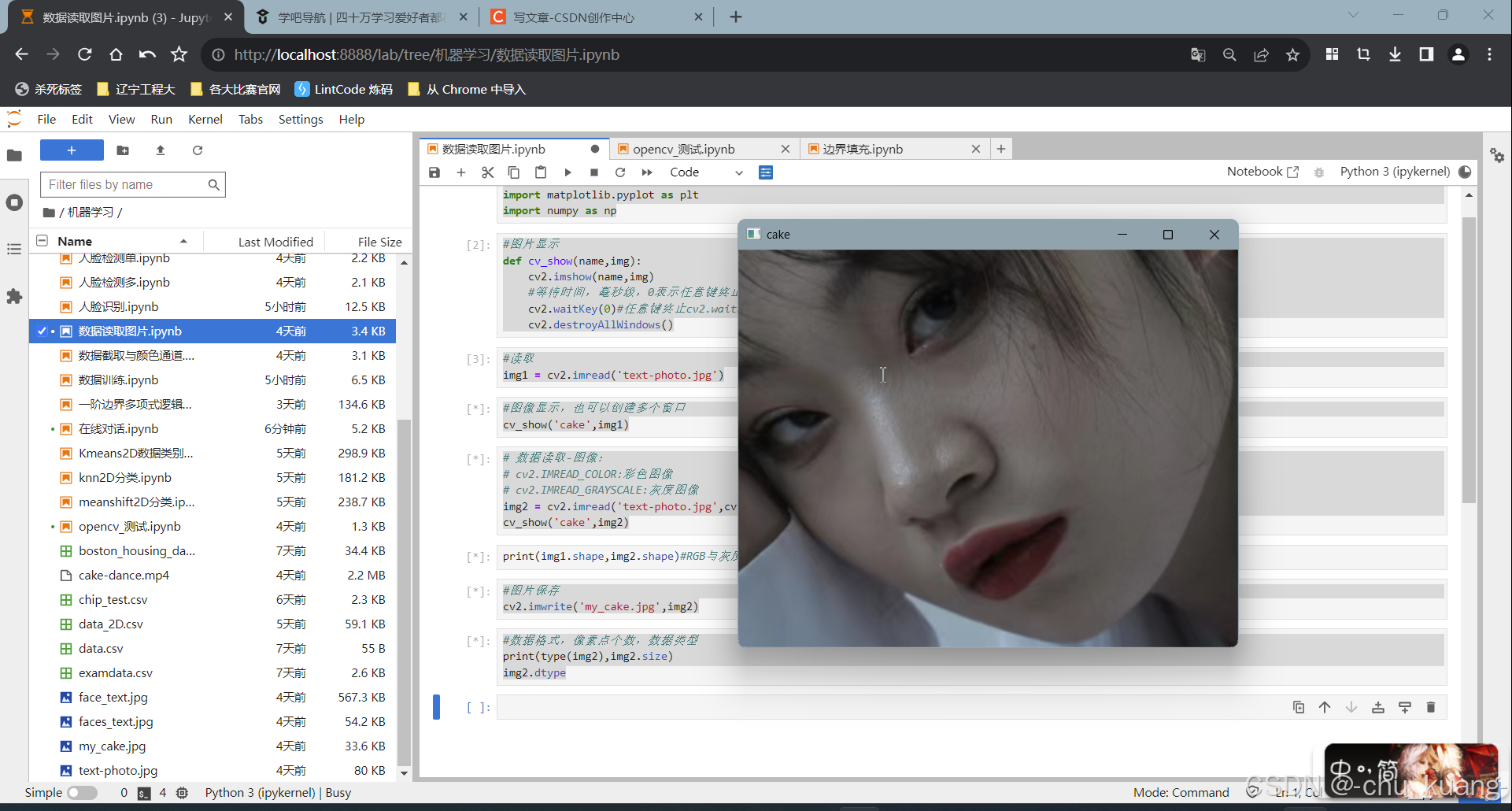The height and width of the screenshot is (811, 1512).
Task: Copy the selected cell via toolbar icon
Action: [513, 172]
